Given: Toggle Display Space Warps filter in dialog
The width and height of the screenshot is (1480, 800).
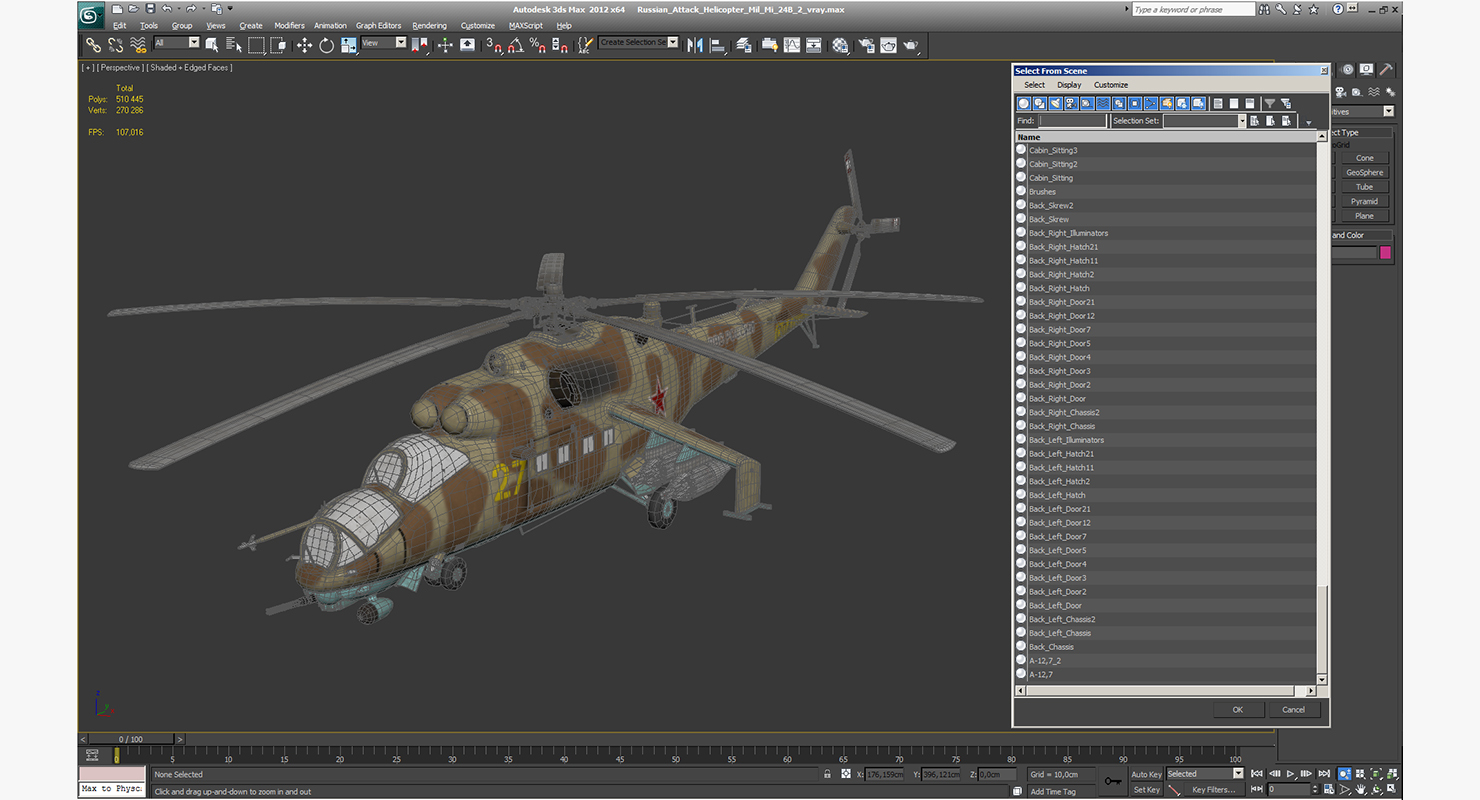Looking at the screenshot, I should 1103,103.
